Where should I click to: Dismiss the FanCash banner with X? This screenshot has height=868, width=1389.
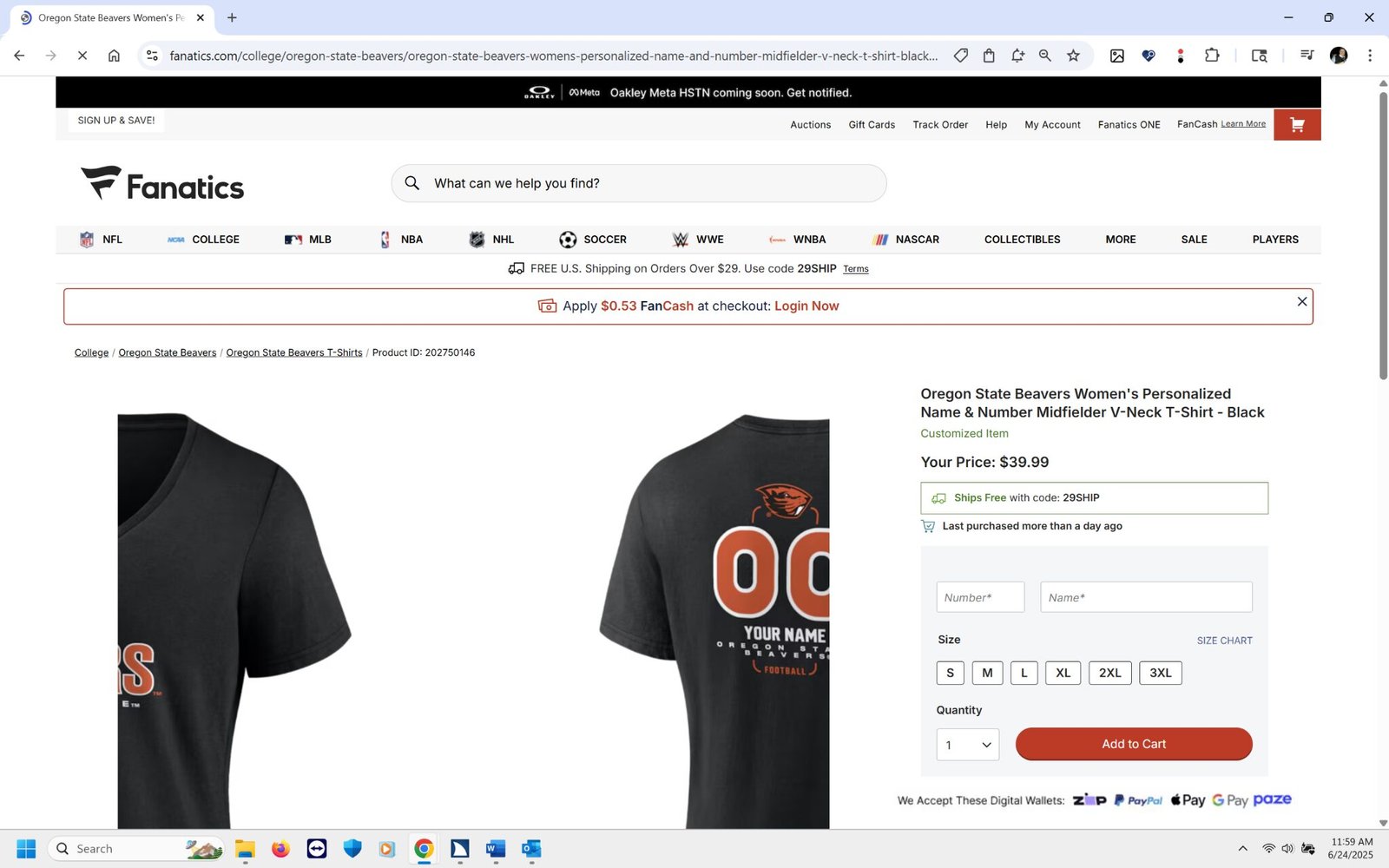click(x=1301, y=301)
